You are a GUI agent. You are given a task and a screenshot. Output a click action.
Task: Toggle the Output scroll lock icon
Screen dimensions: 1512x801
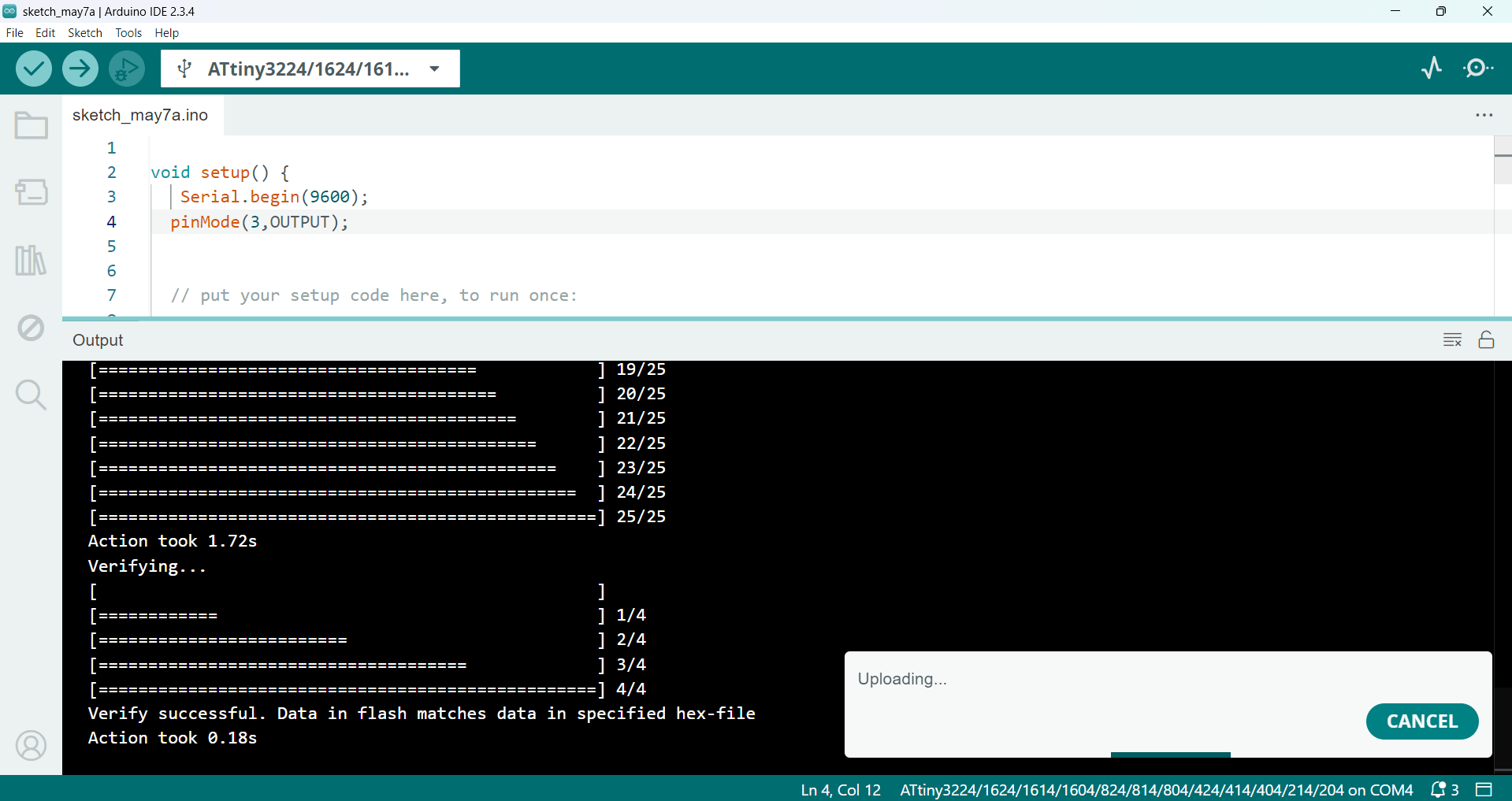[1486, 340]
